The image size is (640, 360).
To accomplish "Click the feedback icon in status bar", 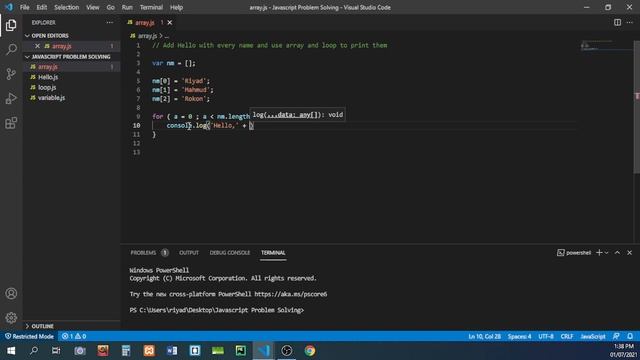I will [616, 336].
